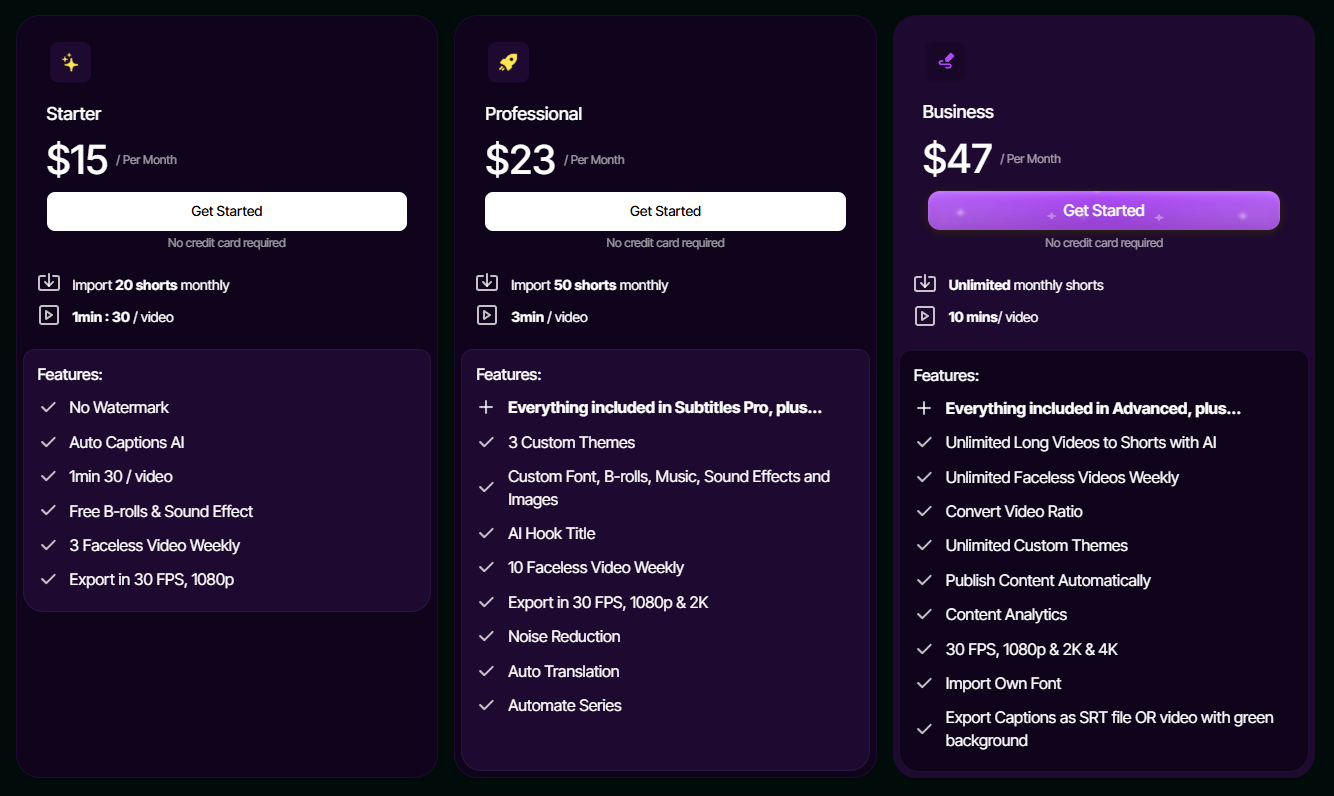The image size is (1334, 796).
Task: Click the Auto Captions AI feature
Action: pos(127,443)
